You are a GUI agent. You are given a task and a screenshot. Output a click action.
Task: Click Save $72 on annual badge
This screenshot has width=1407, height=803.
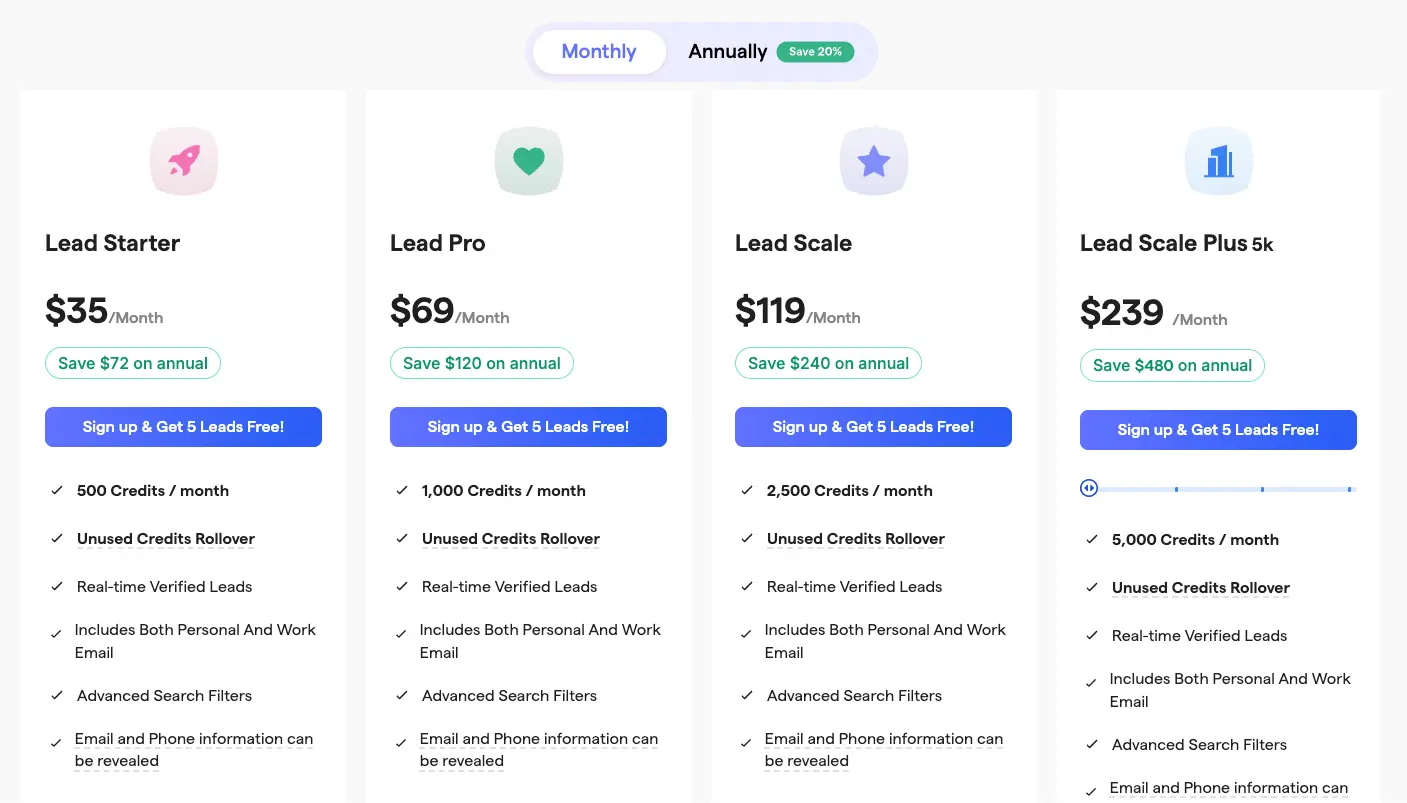click(133, 364)
